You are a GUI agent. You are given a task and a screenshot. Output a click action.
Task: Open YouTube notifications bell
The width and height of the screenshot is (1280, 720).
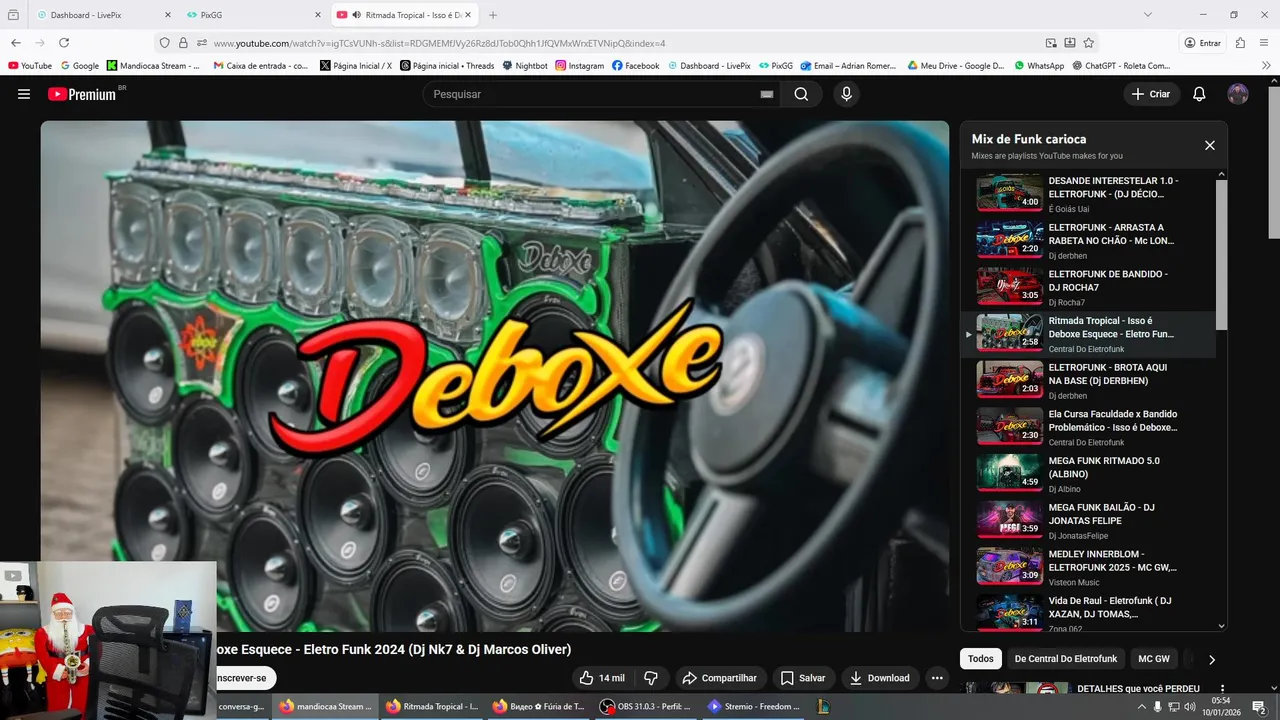click(x=1199, y=94)
